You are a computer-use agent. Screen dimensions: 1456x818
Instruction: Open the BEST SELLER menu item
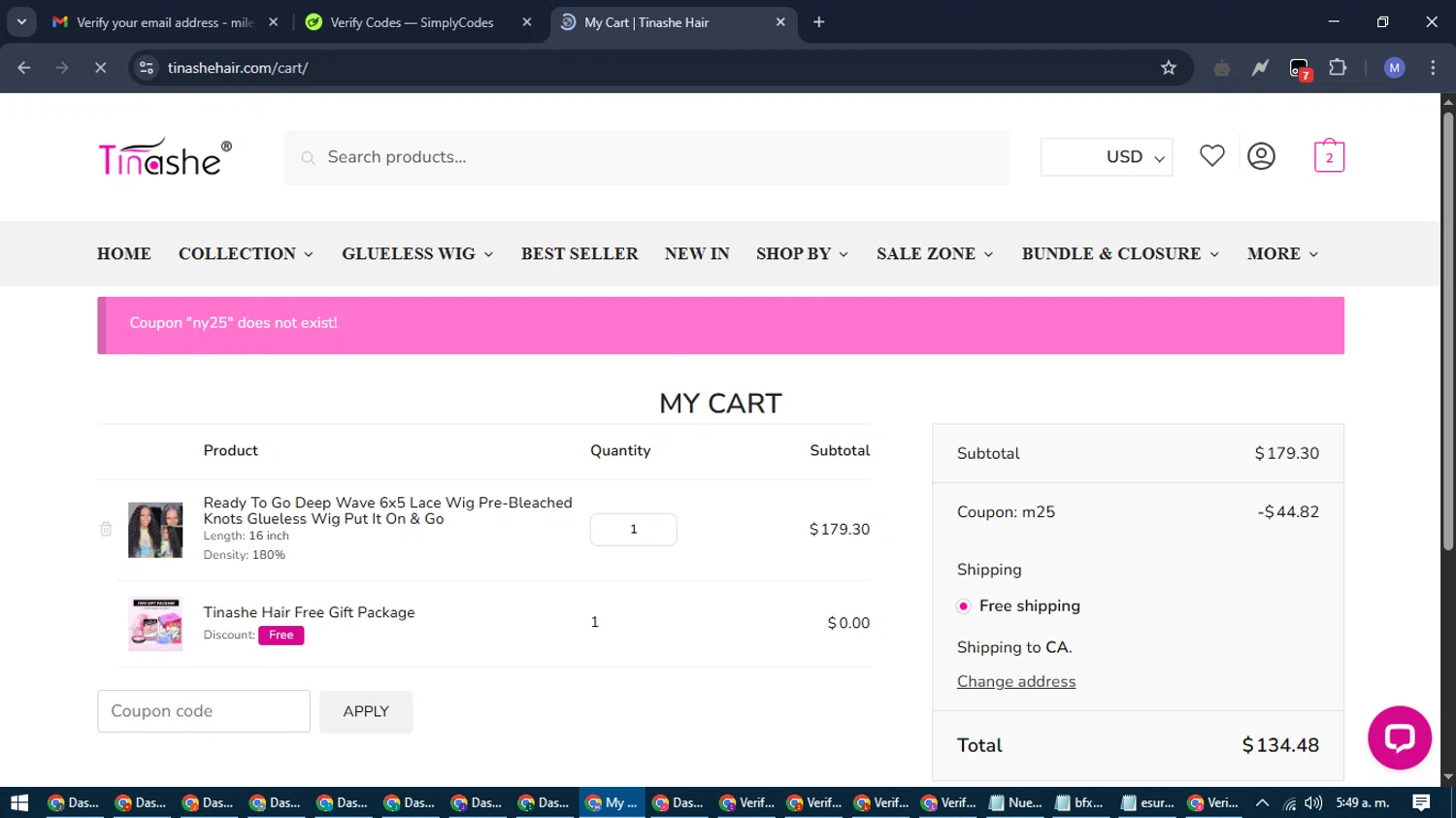579,253
